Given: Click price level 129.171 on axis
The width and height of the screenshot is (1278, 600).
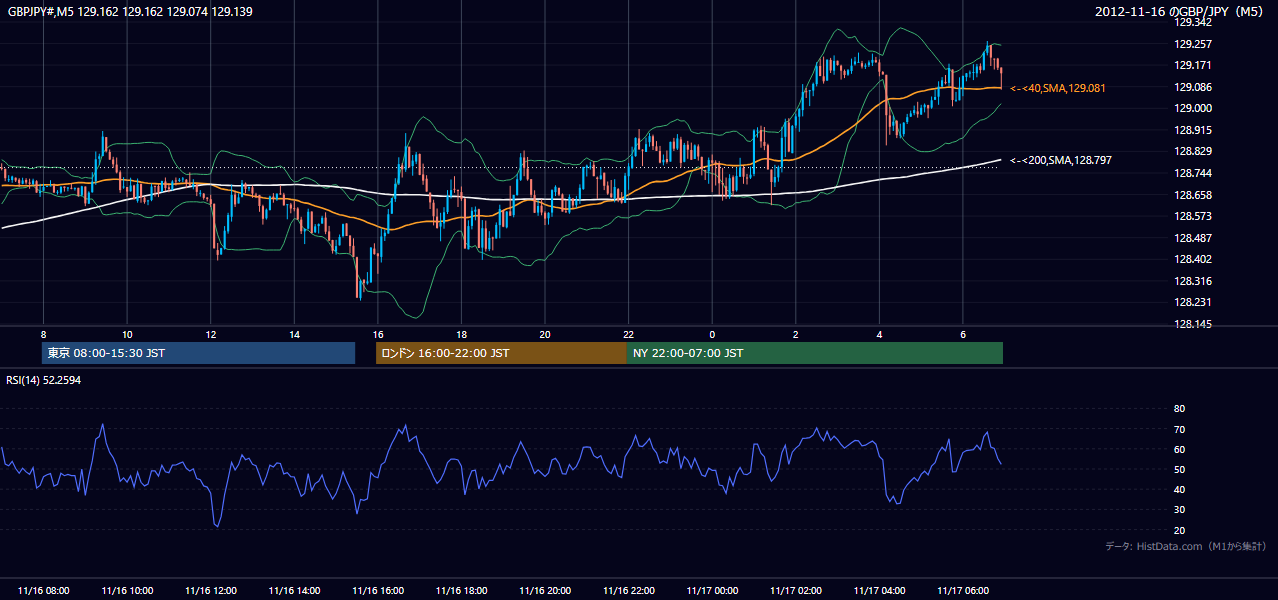Looking at the screenshot, I should [1194, 65].
